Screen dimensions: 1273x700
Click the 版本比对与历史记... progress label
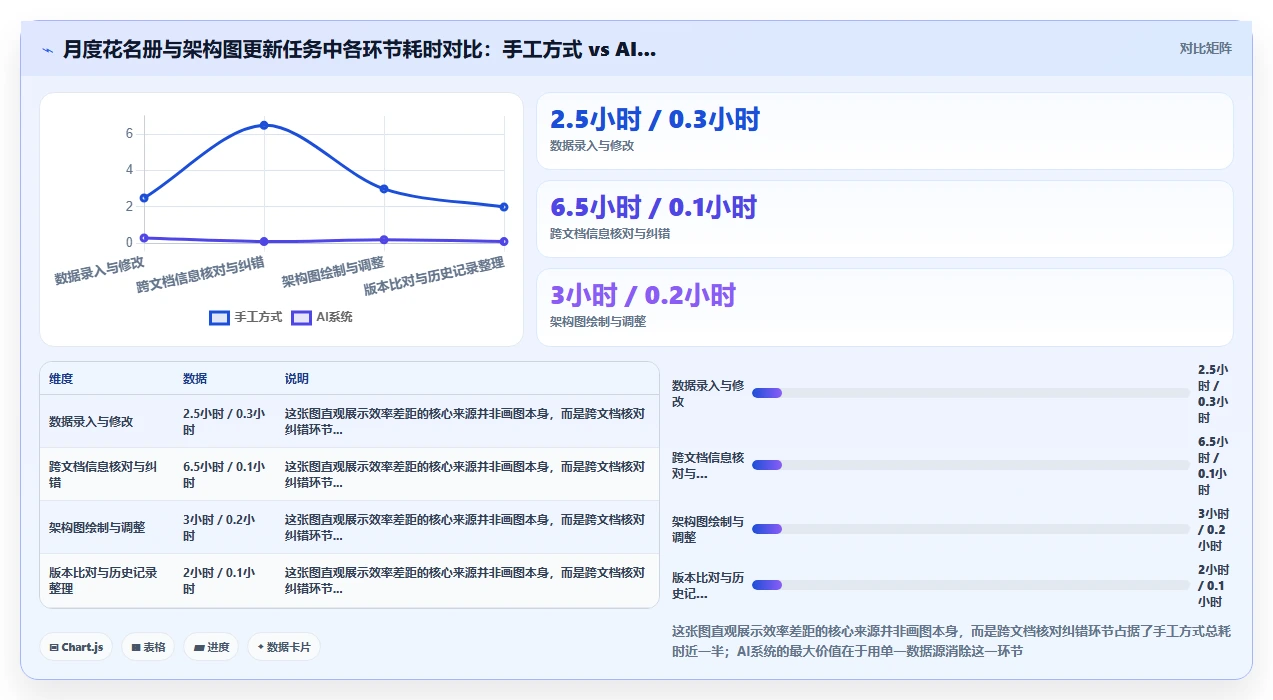[708, 586]
